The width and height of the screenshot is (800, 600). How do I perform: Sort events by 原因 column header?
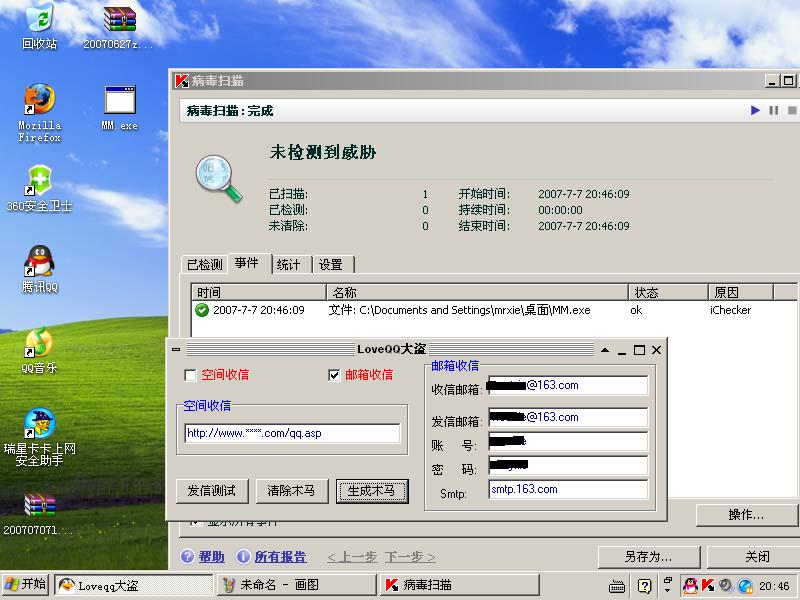(741, 292)
